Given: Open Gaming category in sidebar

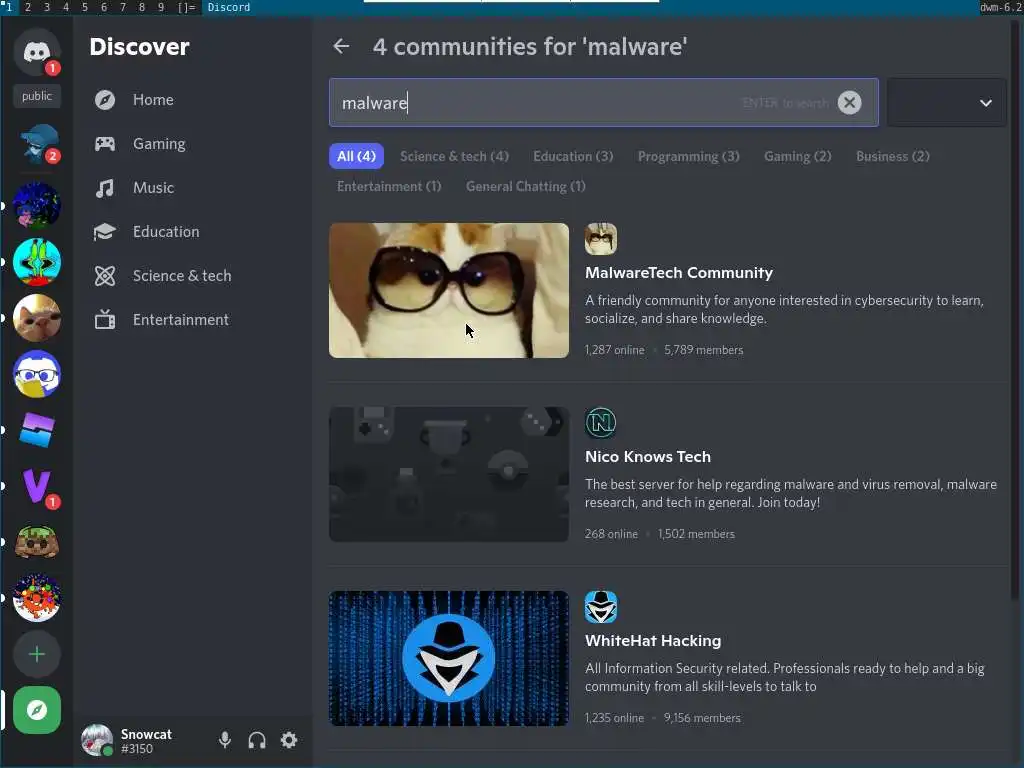Looking at the screenshot, I should 193,144.
